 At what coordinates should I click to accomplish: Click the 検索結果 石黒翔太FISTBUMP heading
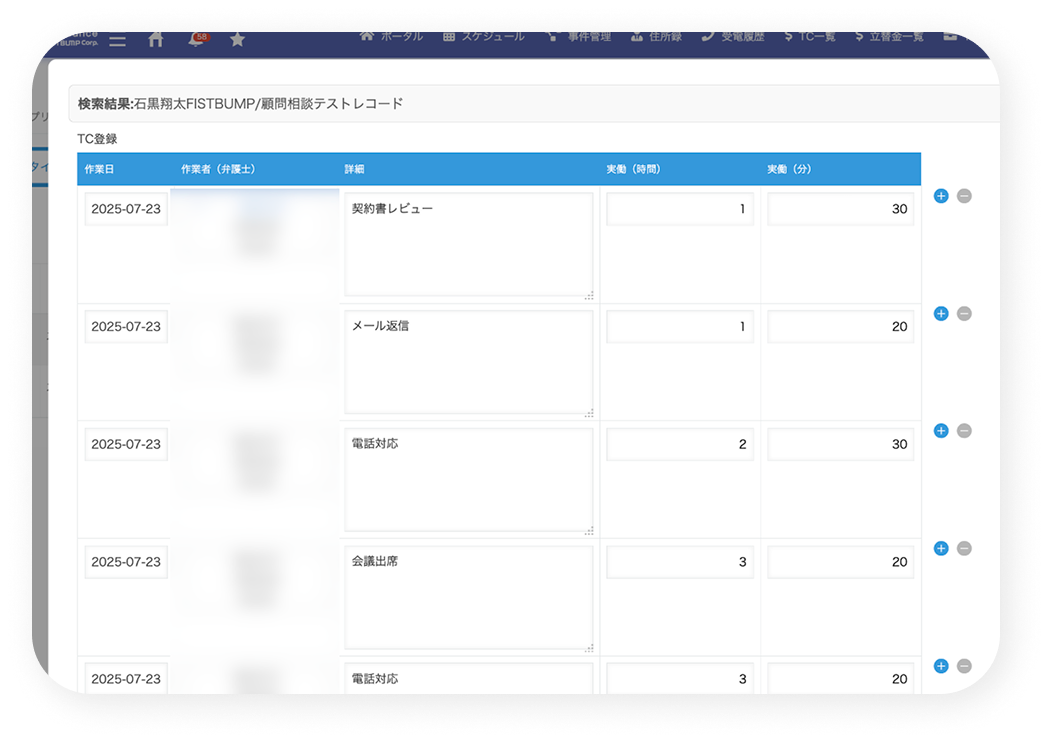click(x=241, y=104)
